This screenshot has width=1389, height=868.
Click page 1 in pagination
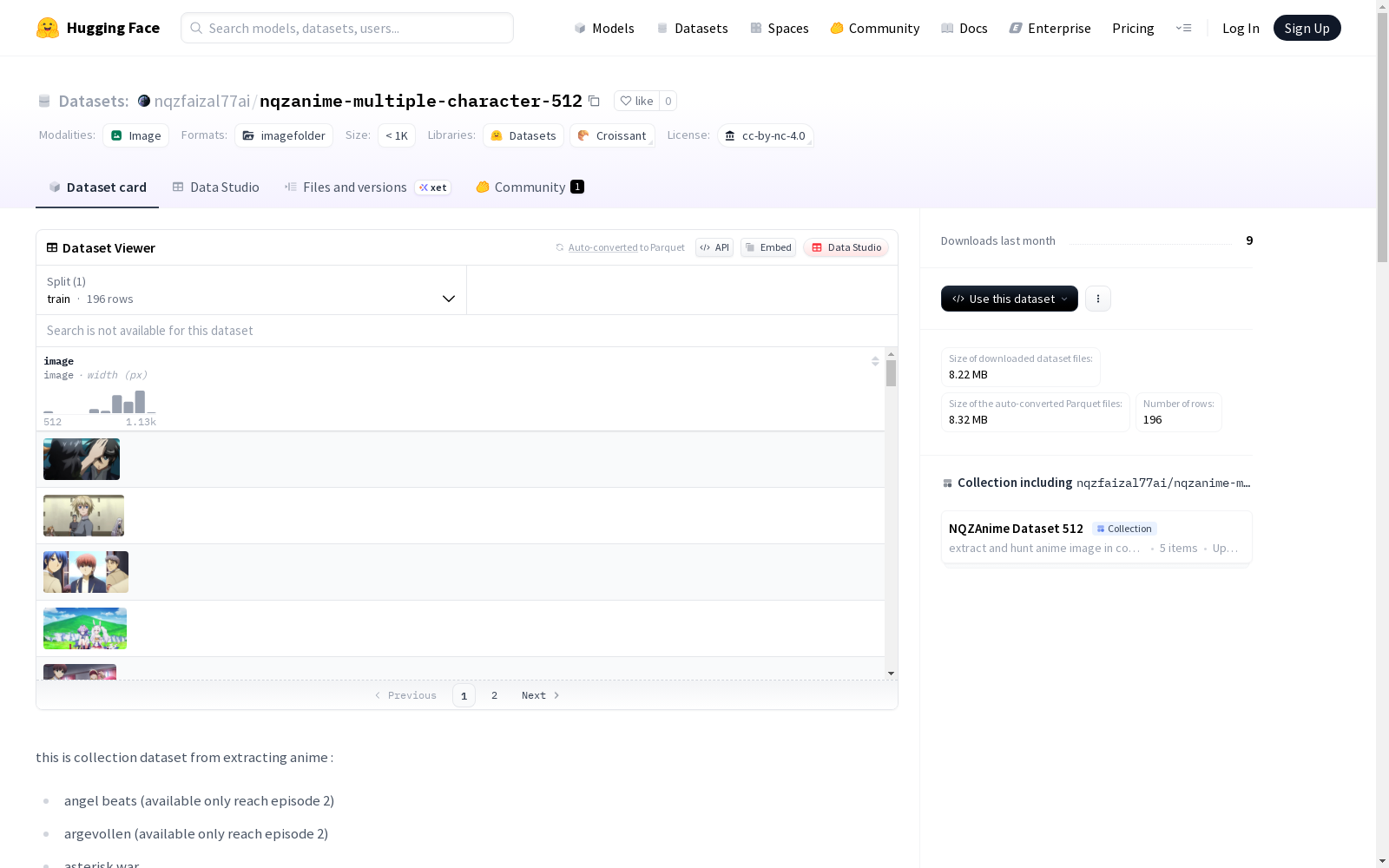point(464,695)
